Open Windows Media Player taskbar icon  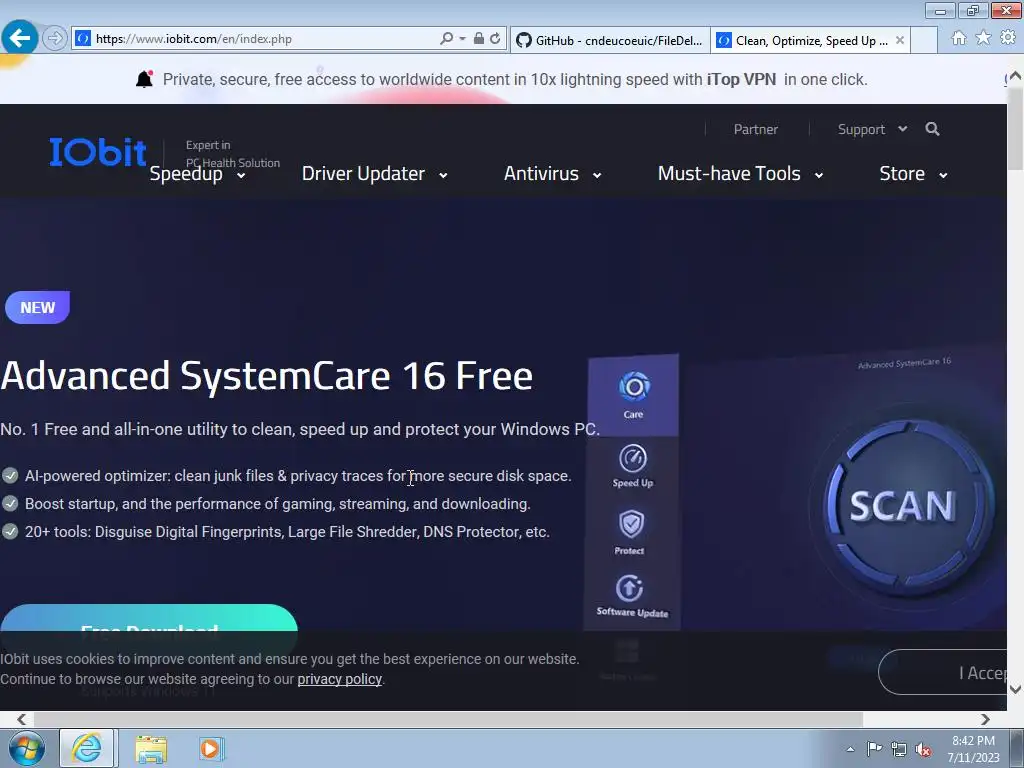coord(210,748)
